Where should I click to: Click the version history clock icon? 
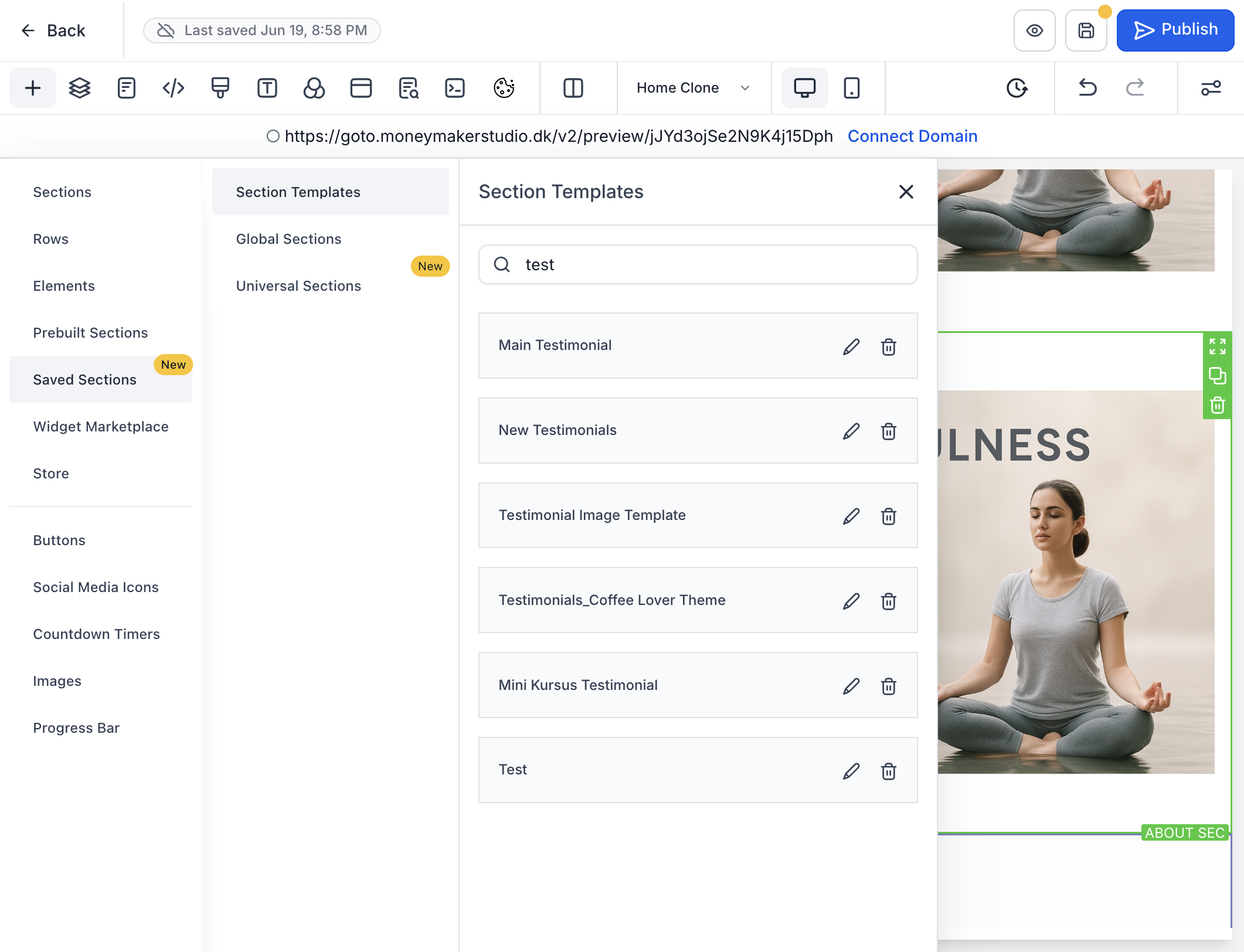click(1017, 88)
